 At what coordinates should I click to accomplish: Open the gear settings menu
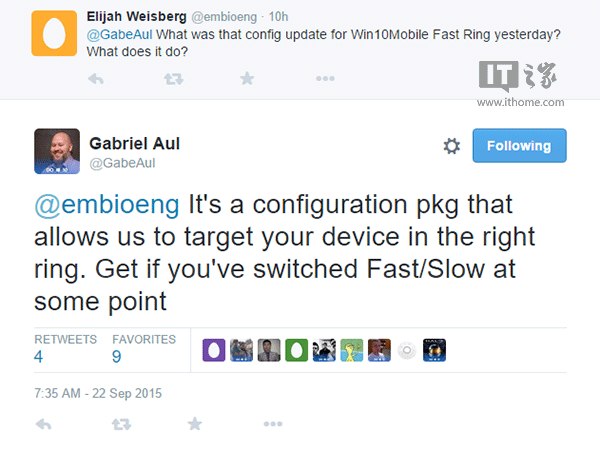point(451,146)
